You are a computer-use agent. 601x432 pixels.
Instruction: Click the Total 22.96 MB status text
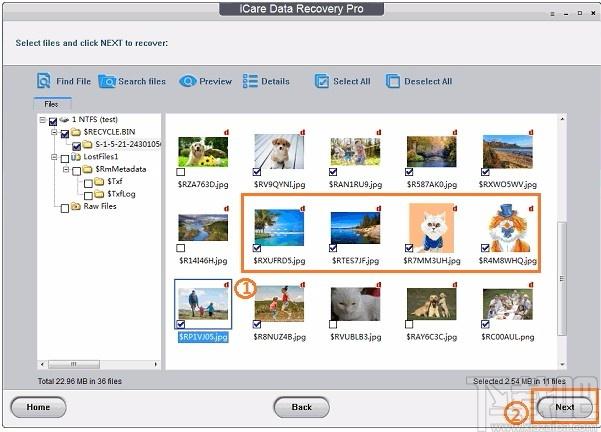pyautogui.click(x=80, y=381)
